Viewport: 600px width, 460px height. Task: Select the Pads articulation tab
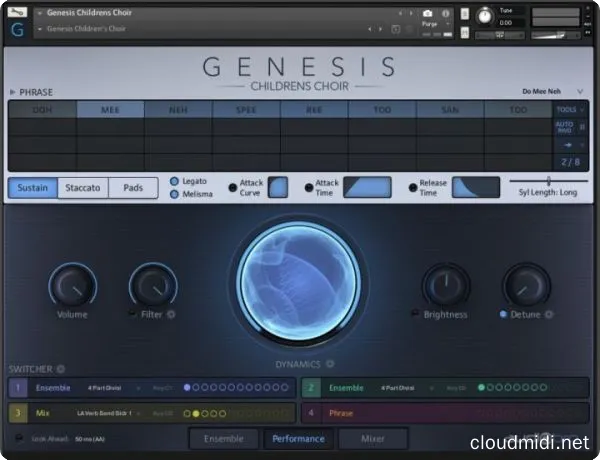(133, 188)
